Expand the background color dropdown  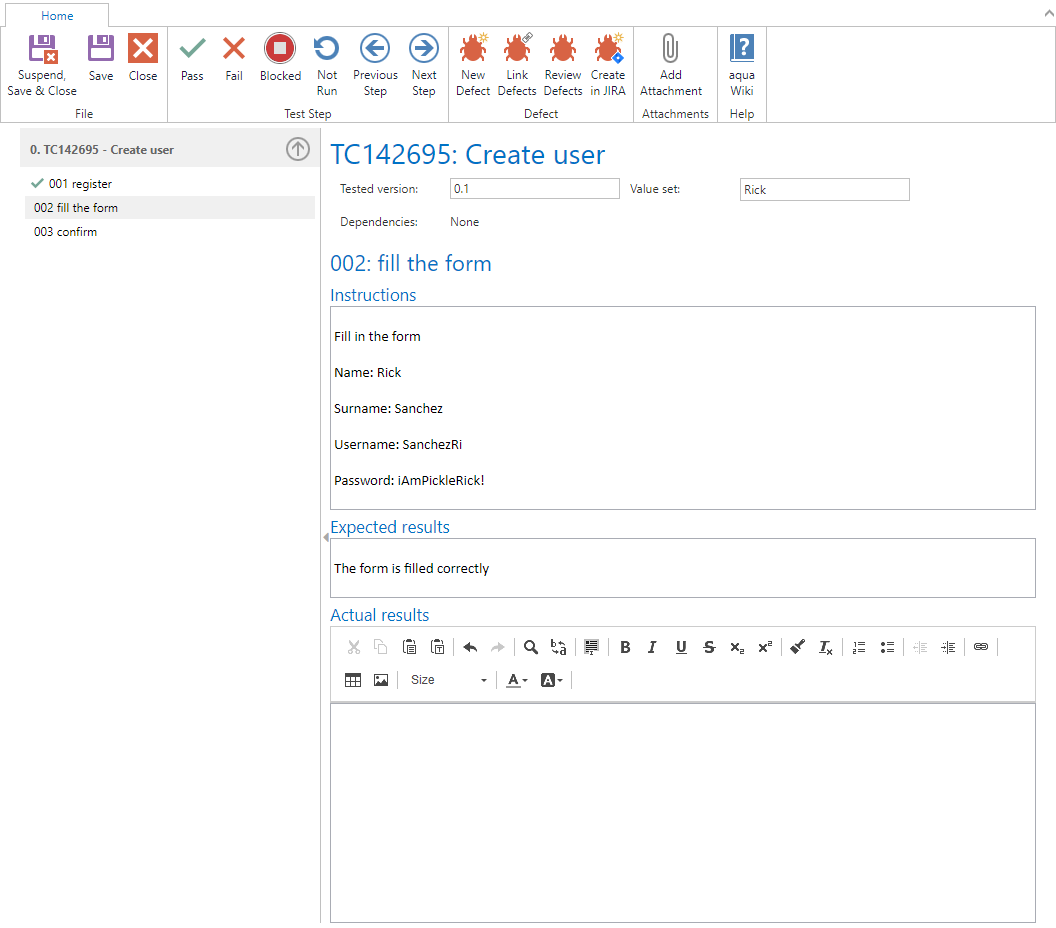(x=552, y=680)
